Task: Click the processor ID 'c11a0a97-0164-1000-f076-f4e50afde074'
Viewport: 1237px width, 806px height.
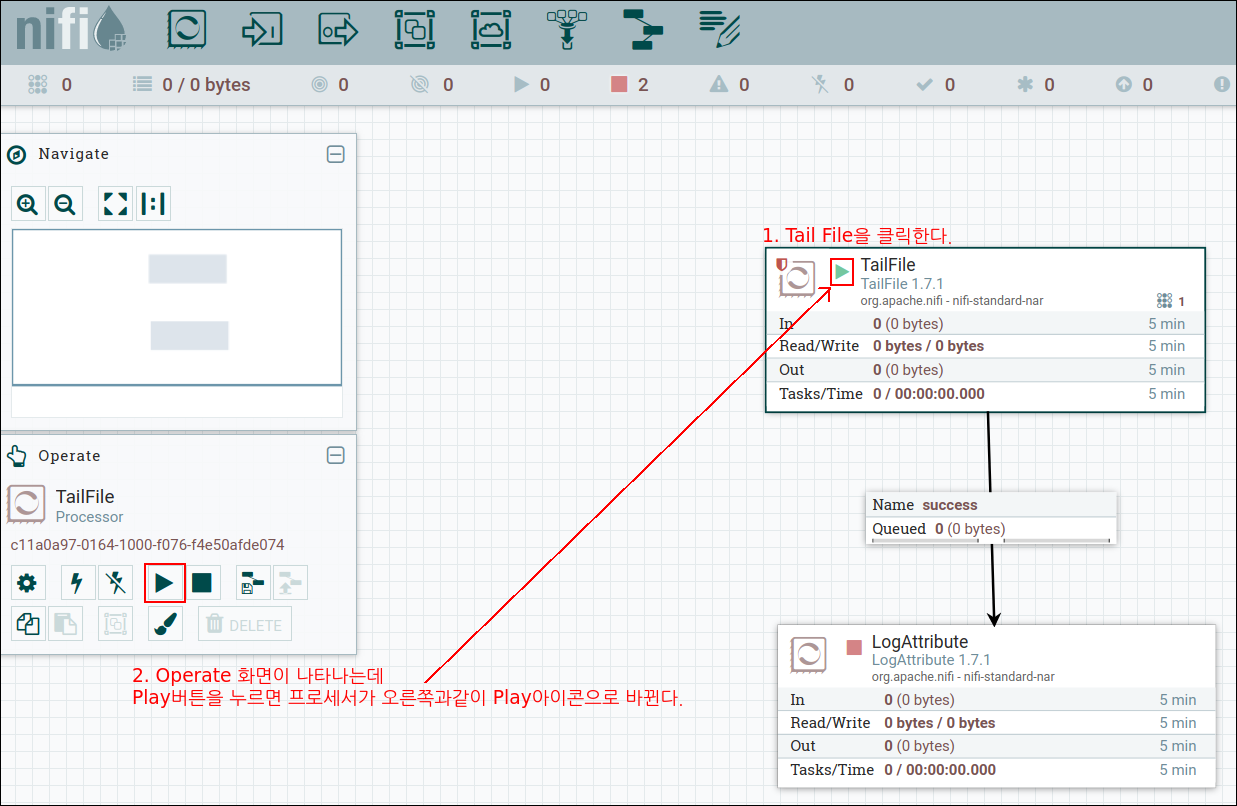Action: coord(147,545)
